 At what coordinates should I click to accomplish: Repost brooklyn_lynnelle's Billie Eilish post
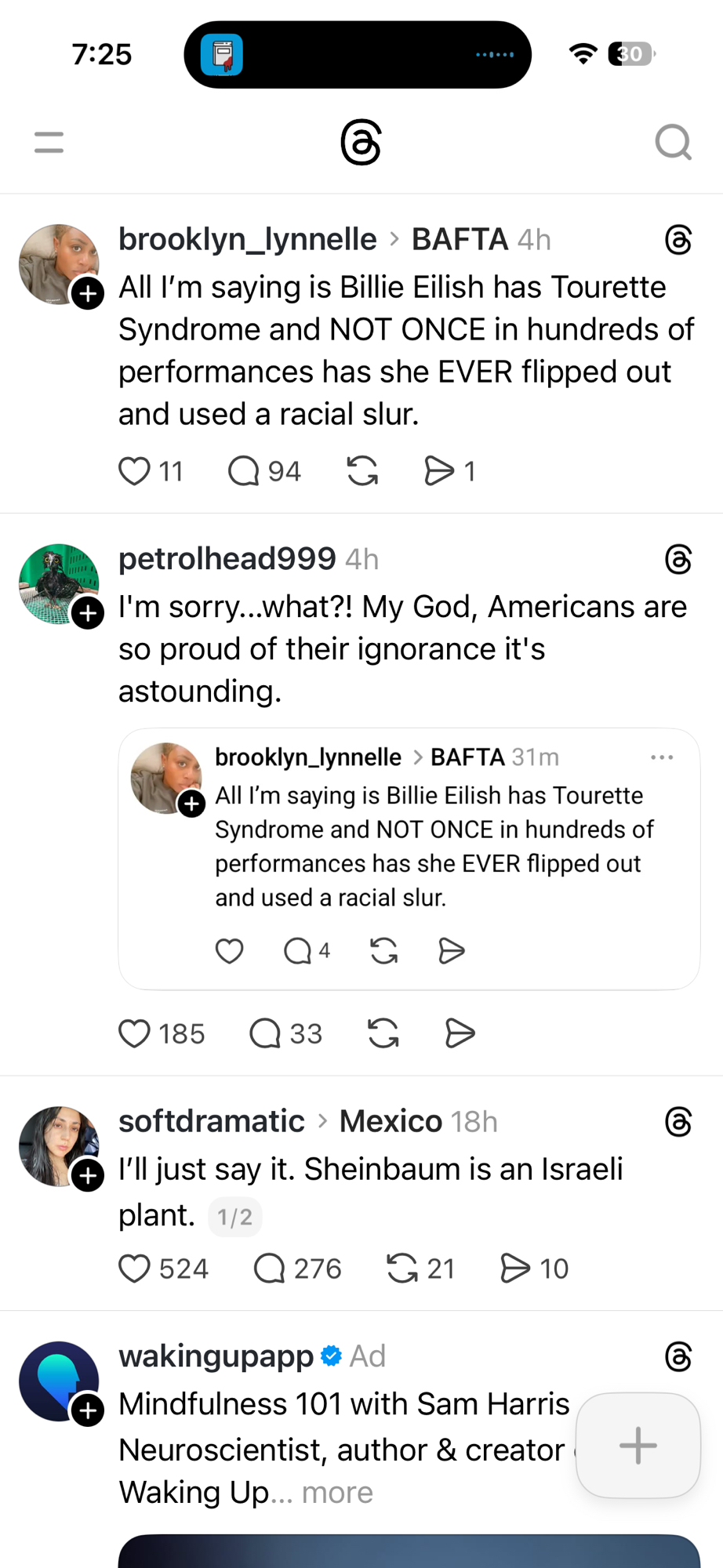(x=362, y=471)
